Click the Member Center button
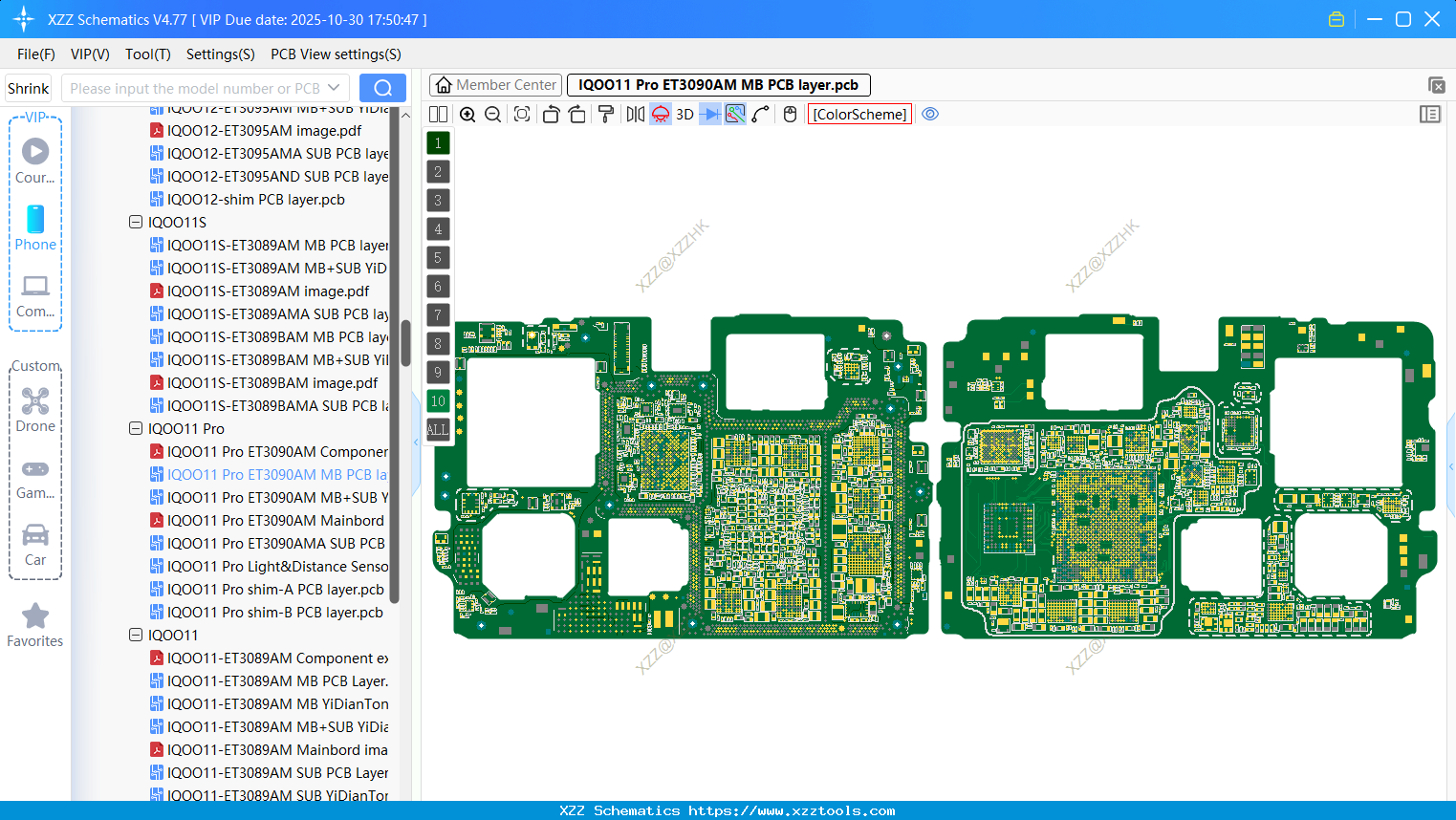1456x820 pixels. click(x=495, y=84)
